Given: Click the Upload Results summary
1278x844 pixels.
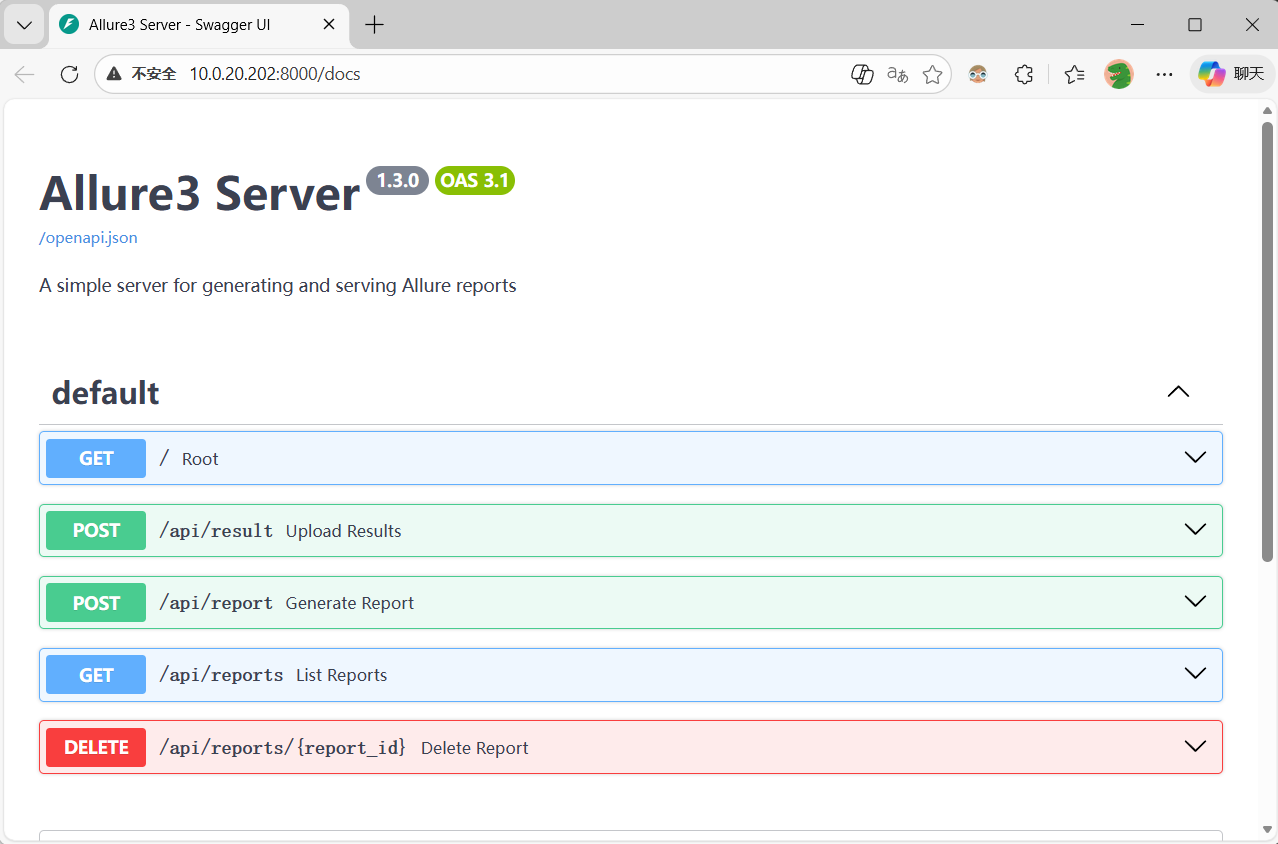Looking at the screenshot, I should (344, 531).
